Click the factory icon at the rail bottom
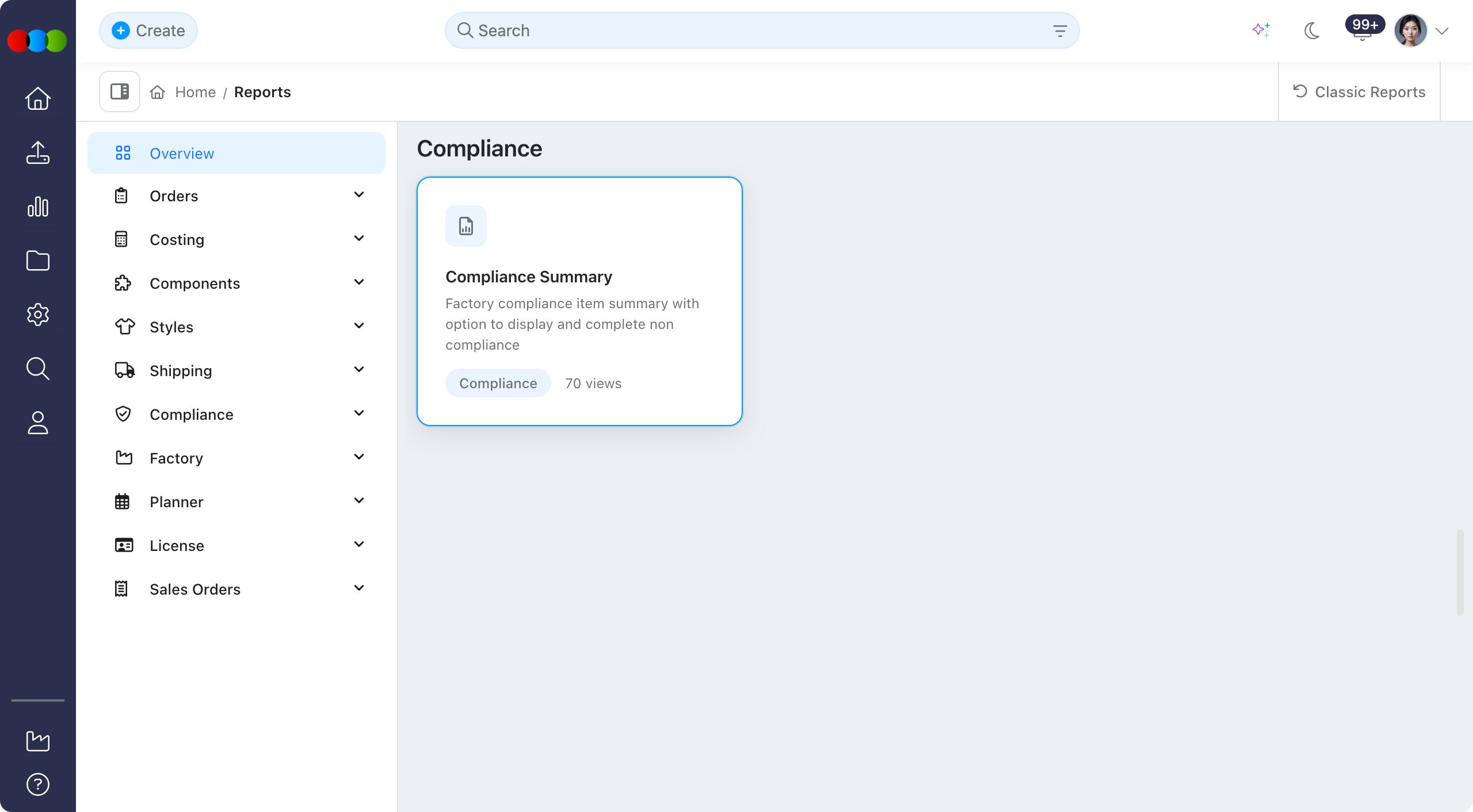1473x812 pixels. 38,741
